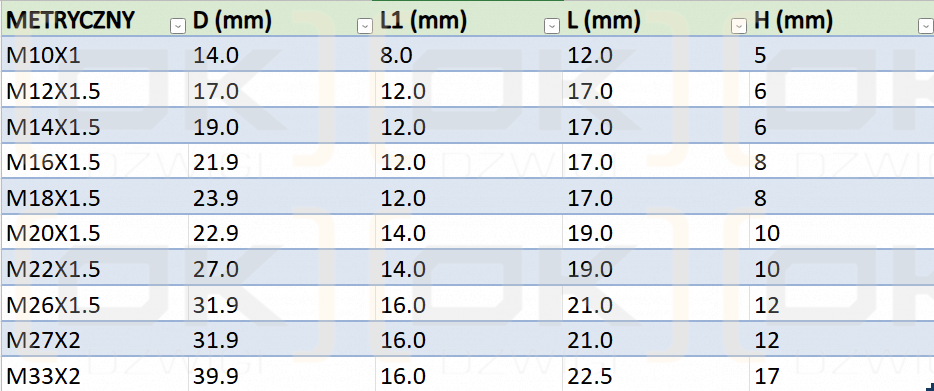Click the H value 8 in M18X1.5 row
Viewport: 934px width, 391px height.
760,198
